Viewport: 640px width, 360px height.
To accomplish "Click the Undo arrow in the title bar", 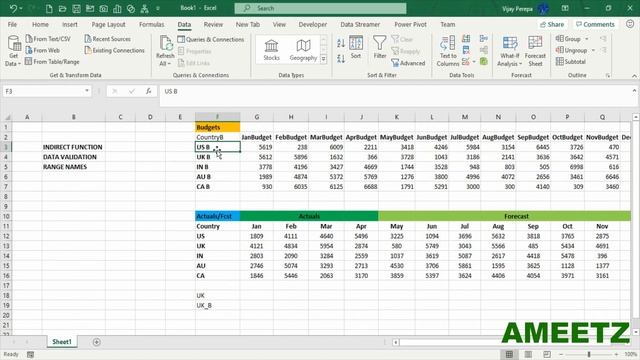I will coord(13,8).
